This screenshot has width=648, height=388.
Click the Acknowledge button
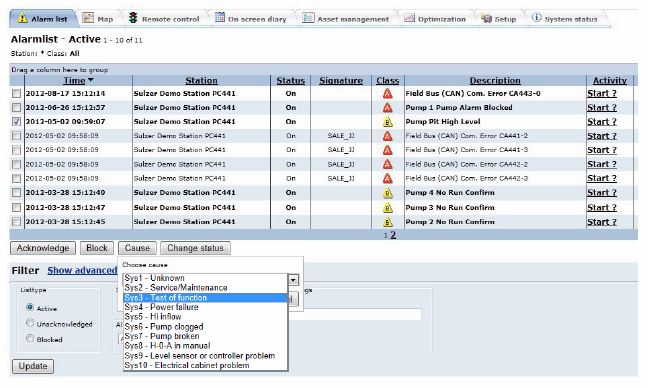pyautogui.click(x=43, y=248)
